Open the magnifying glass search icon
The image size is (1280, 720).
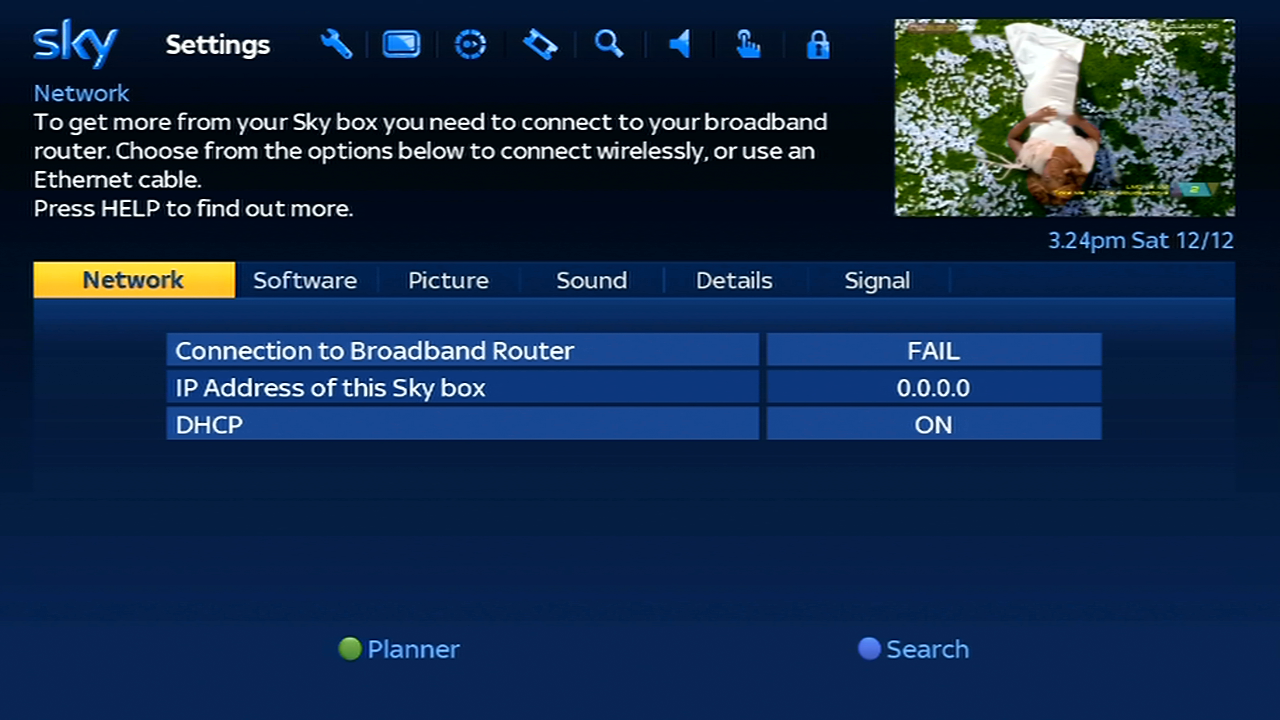(x=609, y=44)
